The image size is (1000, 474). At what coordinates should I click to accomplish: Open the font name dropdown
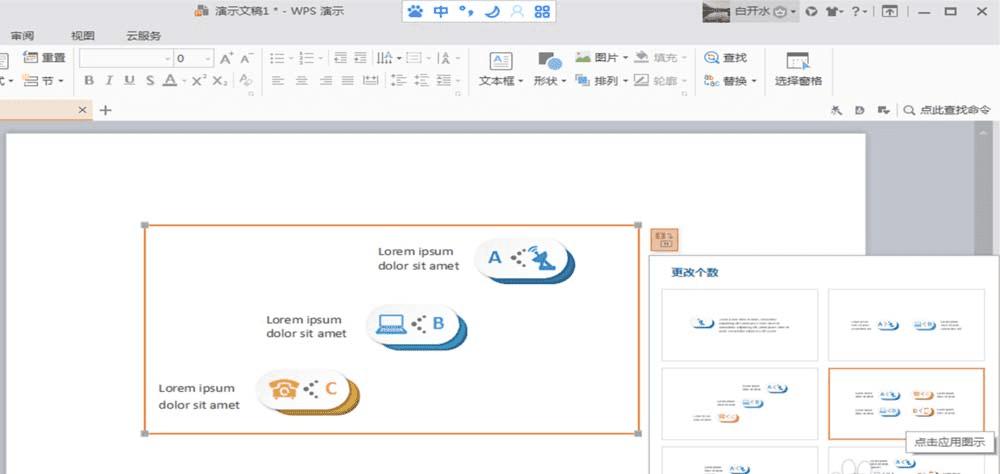coord(168,59)
